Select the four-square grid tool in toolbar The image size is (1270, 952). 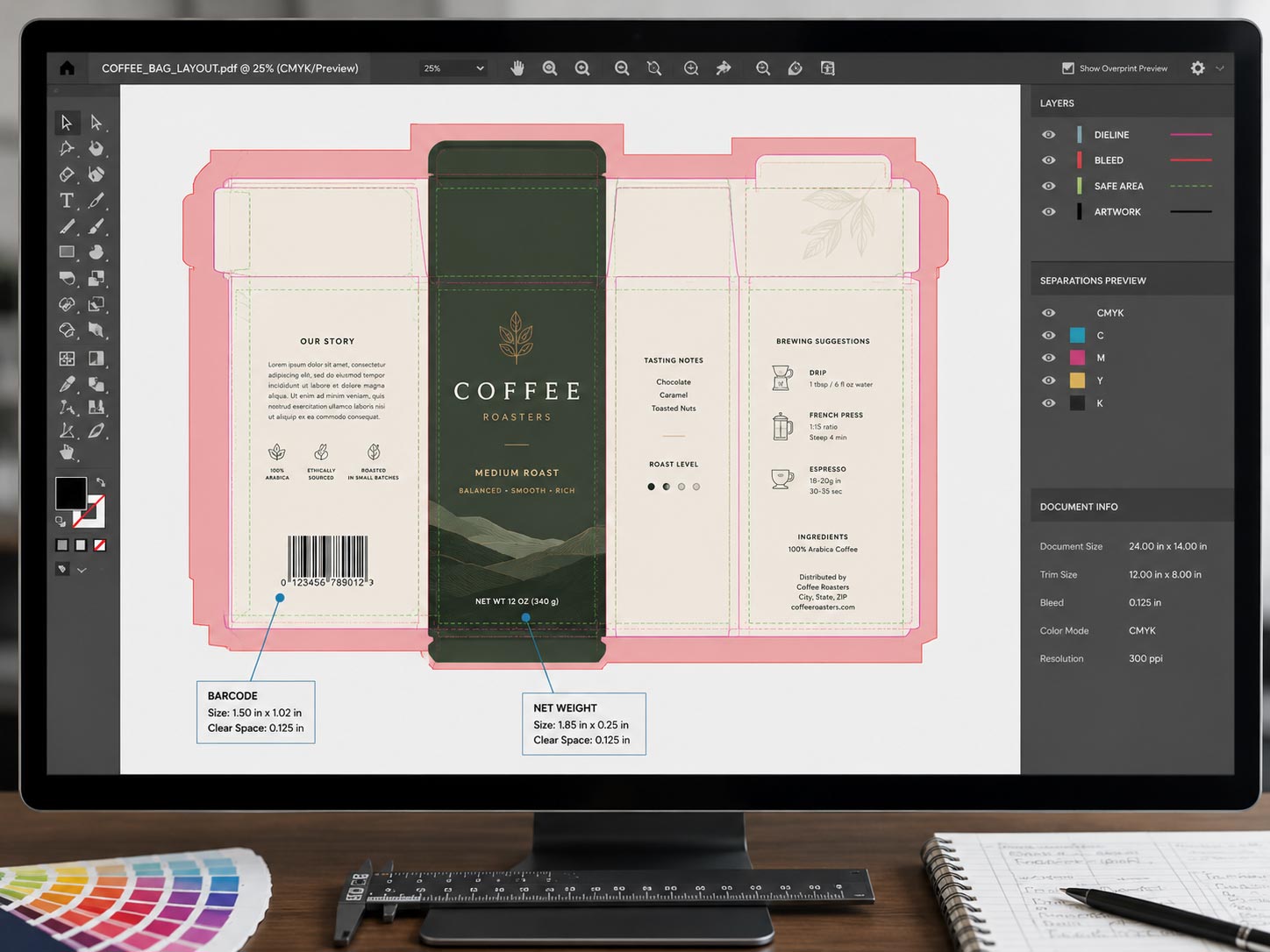coord(67,359)
